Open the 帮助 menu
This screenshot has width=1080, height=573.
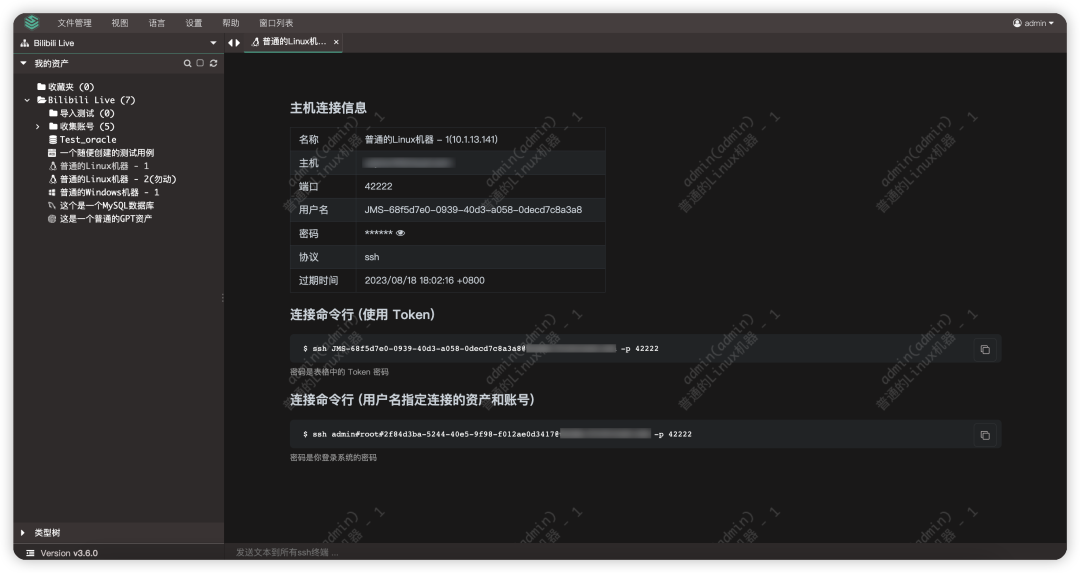tap(231, 23)
